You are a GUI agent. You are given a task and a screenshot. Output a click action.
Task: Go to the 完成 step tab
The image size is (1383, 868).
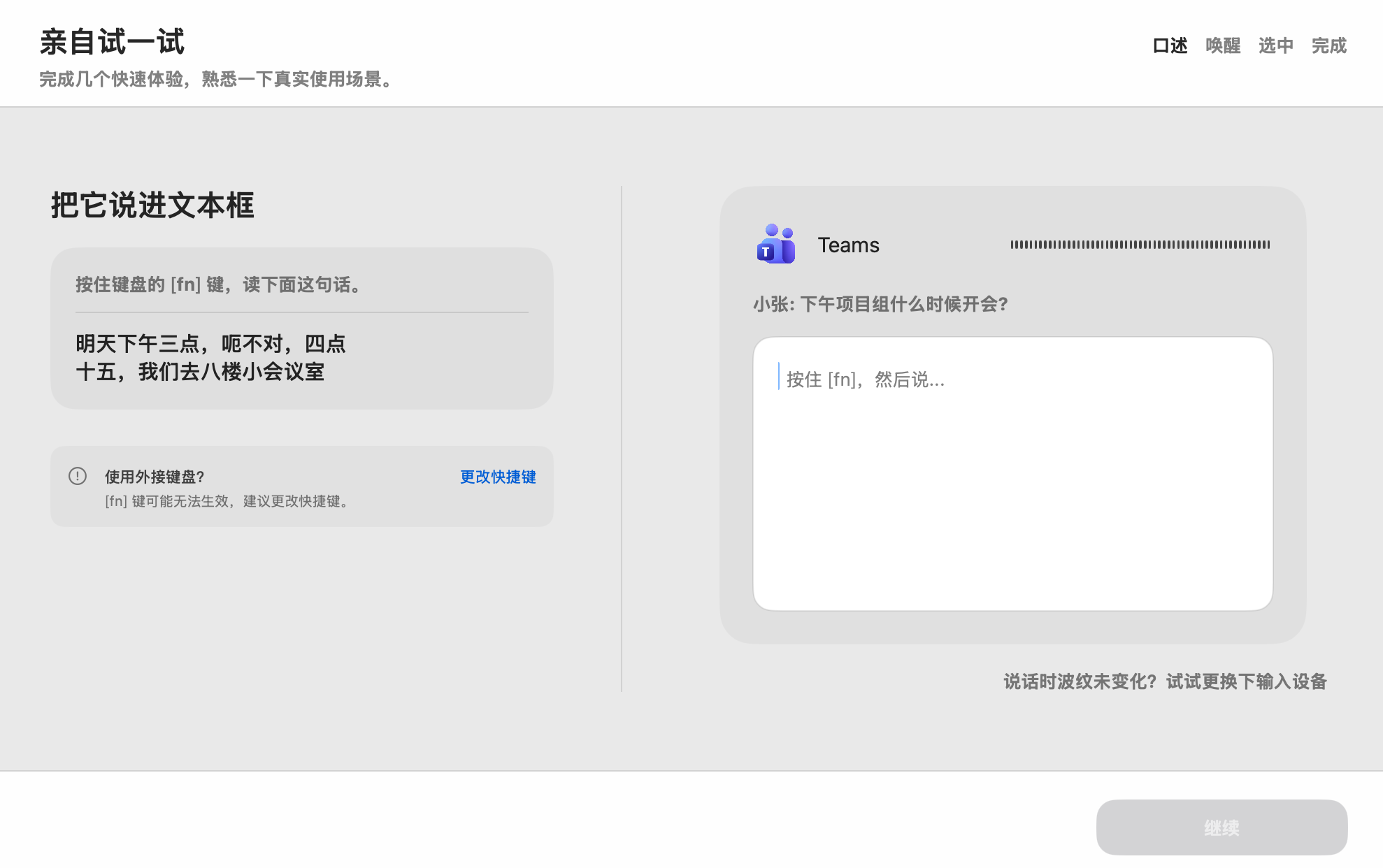(1328, 46)
